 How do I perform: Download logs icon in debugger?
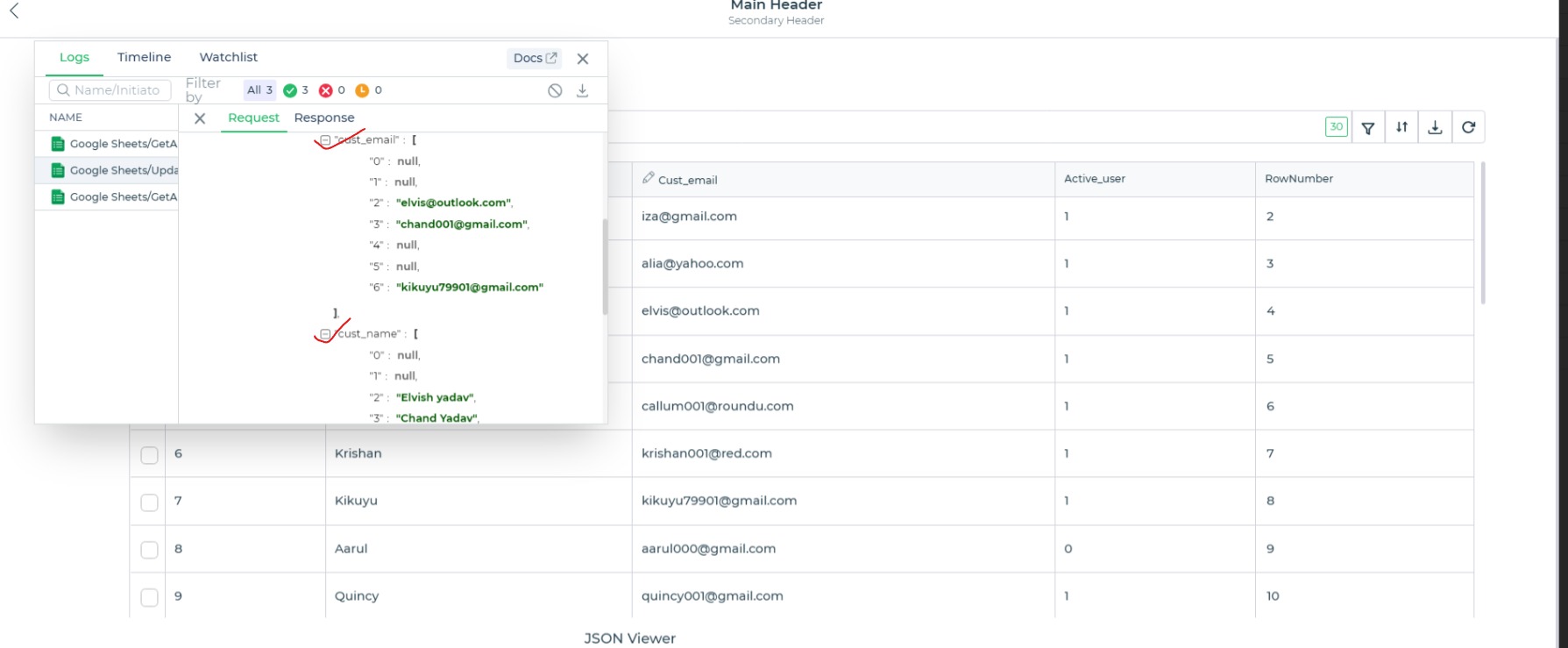pyautogui.click(x=582, y=90)
